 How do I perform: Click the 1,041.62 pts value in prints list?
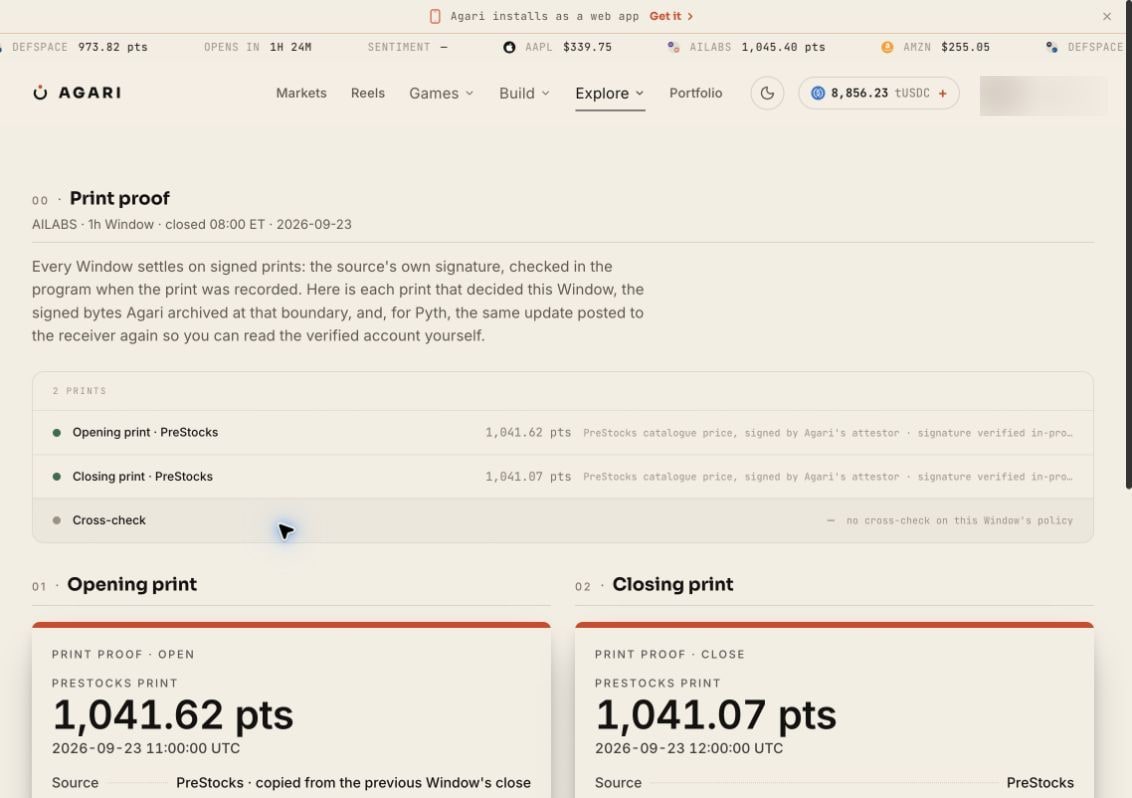pos(528,433)
